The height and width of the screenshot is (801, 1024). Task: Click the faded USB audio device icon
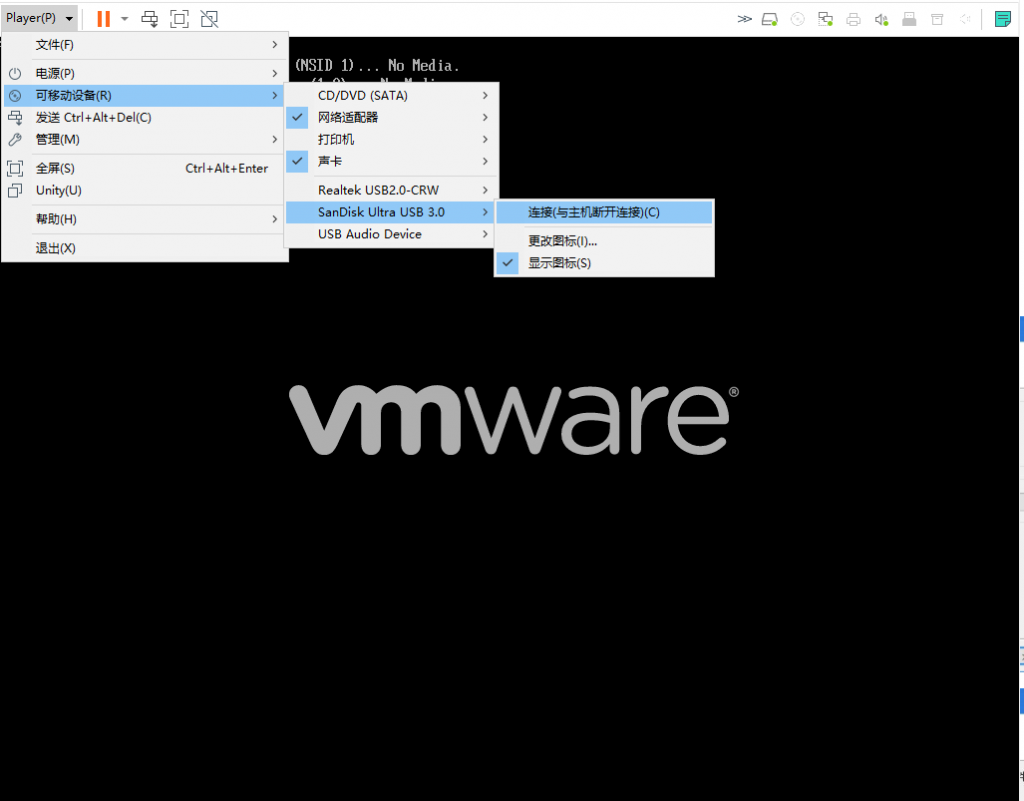[965, 20]
